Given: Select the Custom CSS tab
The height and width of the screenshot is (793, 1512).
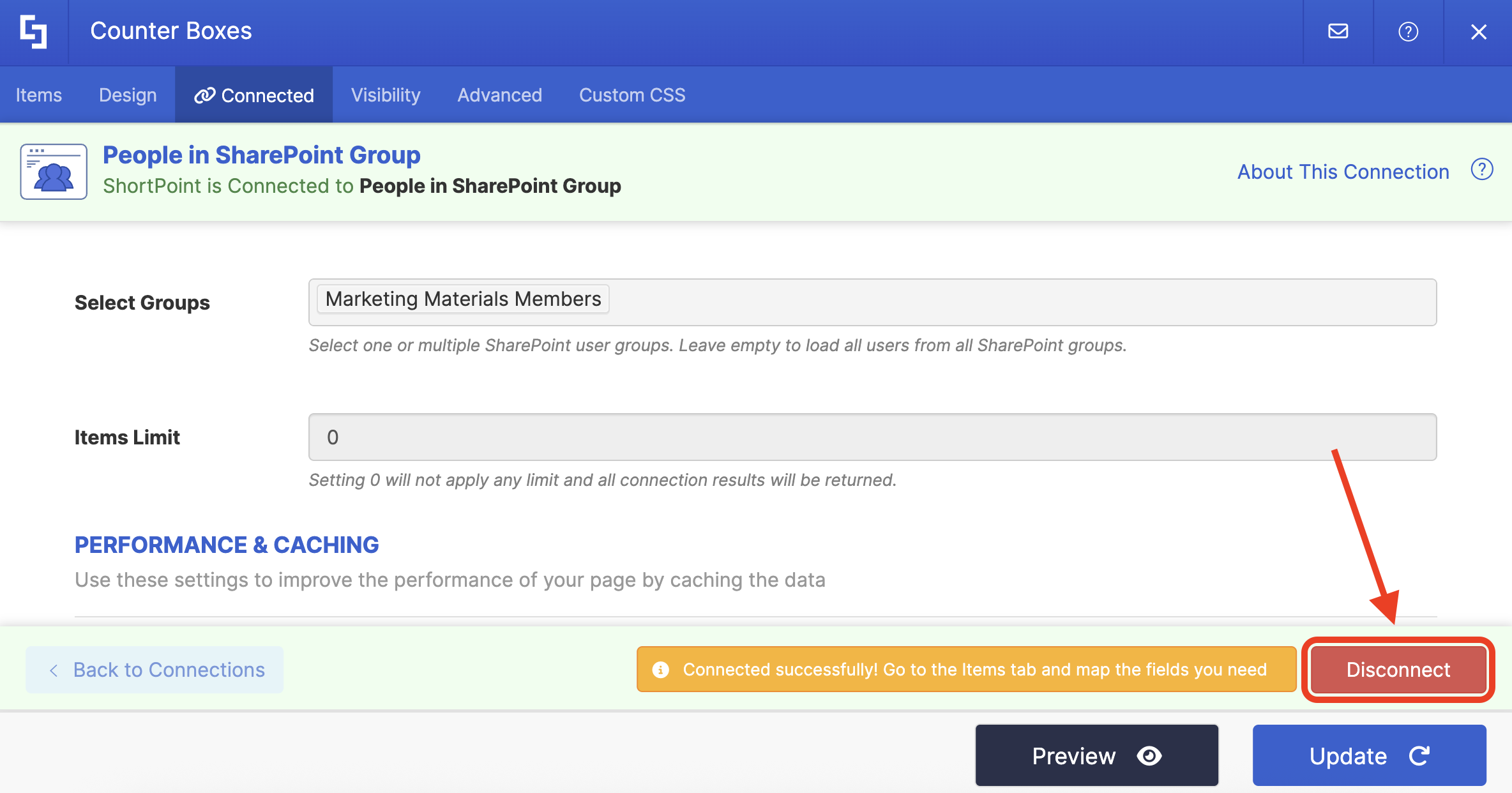Looking at the screenshot, I should coord(632,95).
